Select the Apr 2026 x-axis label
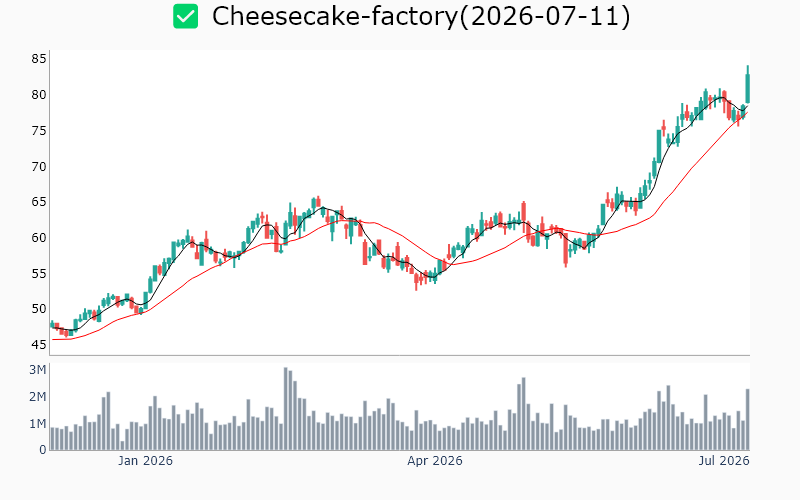The image size is (800, 500). click(435, 461)
